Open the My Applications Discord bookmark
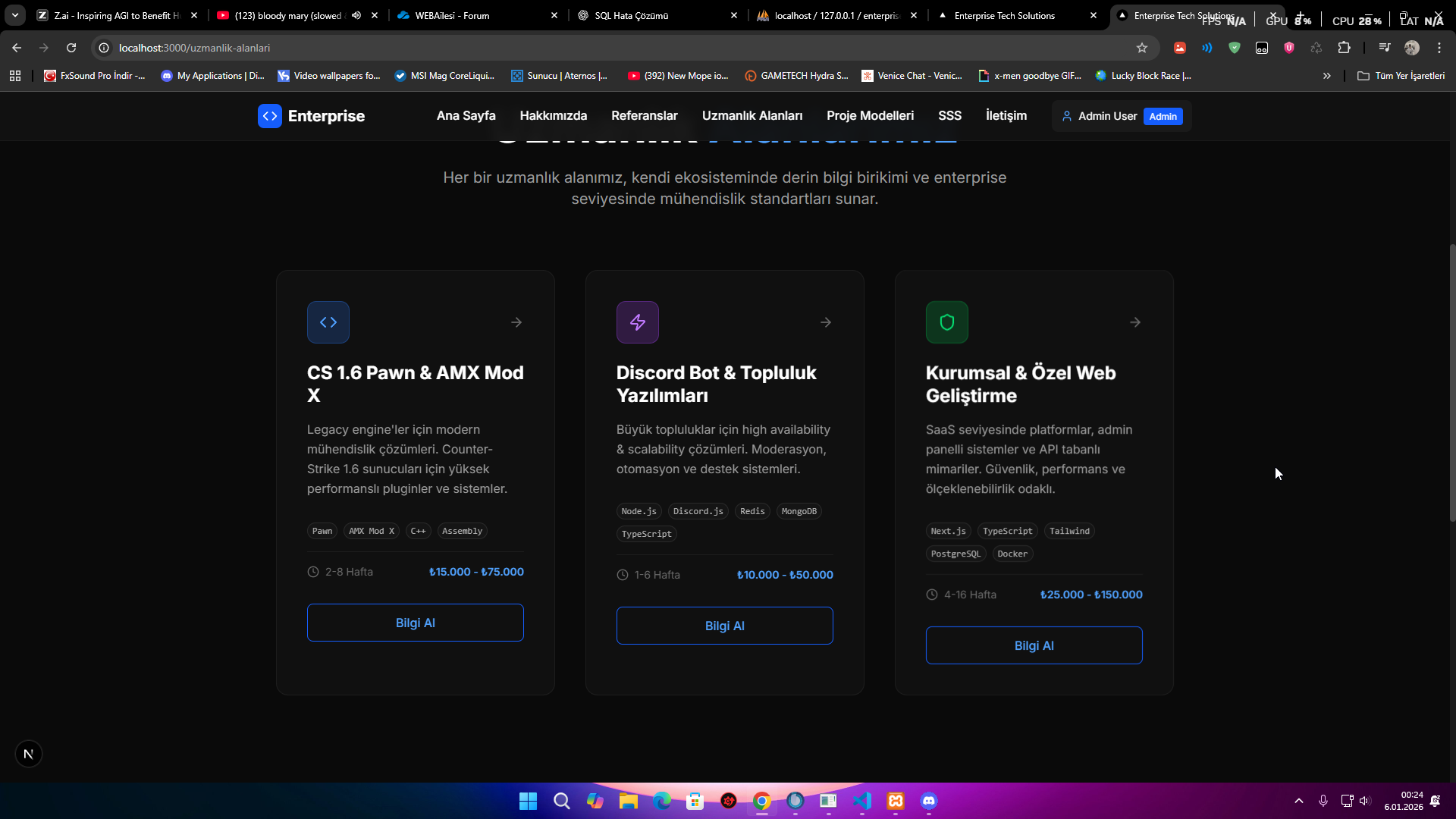This screenshot has width=1456, height=819. tap(212, 76)
